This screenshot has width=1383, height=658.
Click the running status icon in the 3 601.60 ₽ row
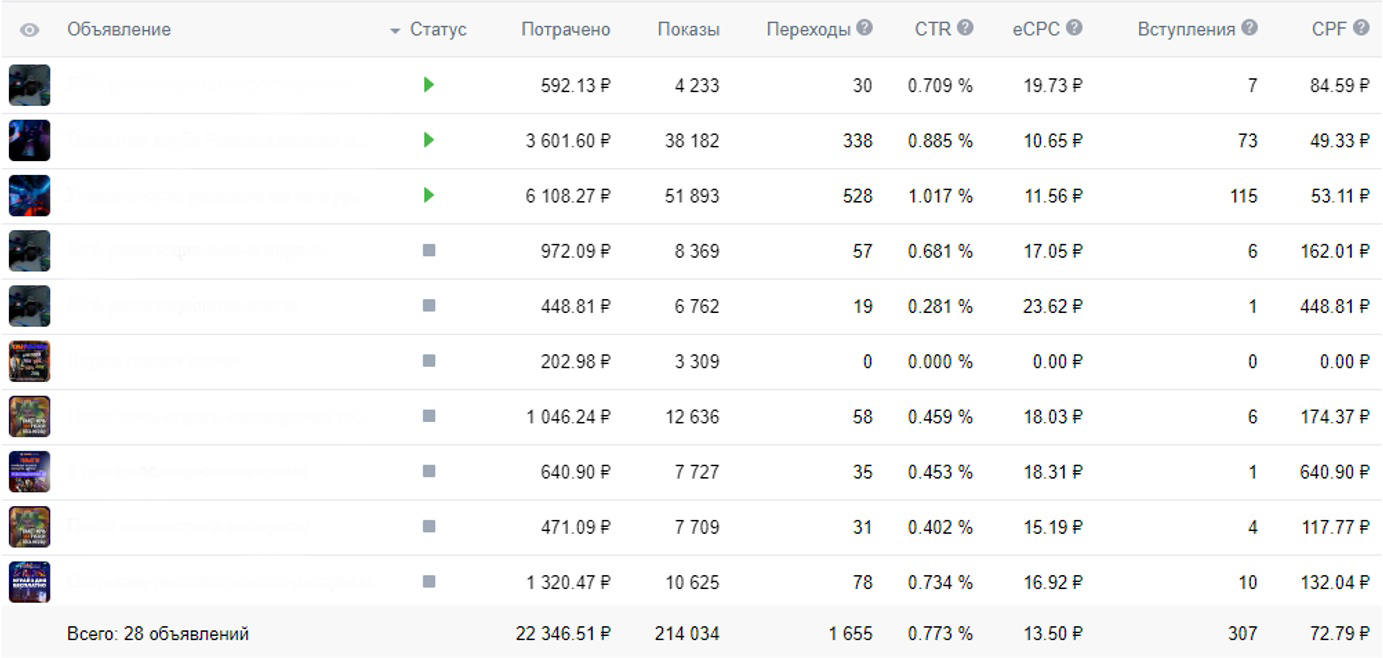pos(429,140)
